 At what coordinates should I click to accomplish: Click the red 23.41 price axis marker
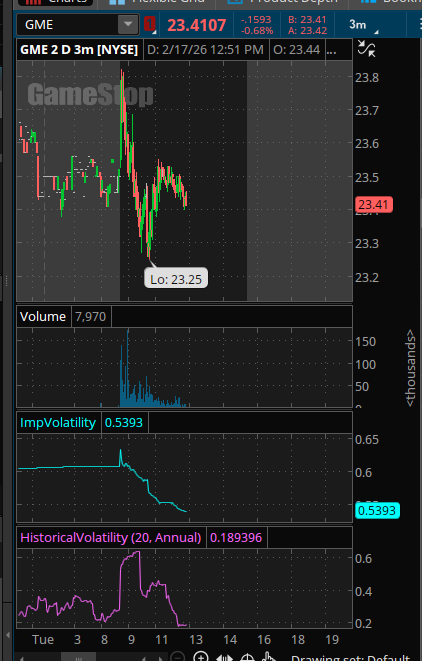(374, 204)
